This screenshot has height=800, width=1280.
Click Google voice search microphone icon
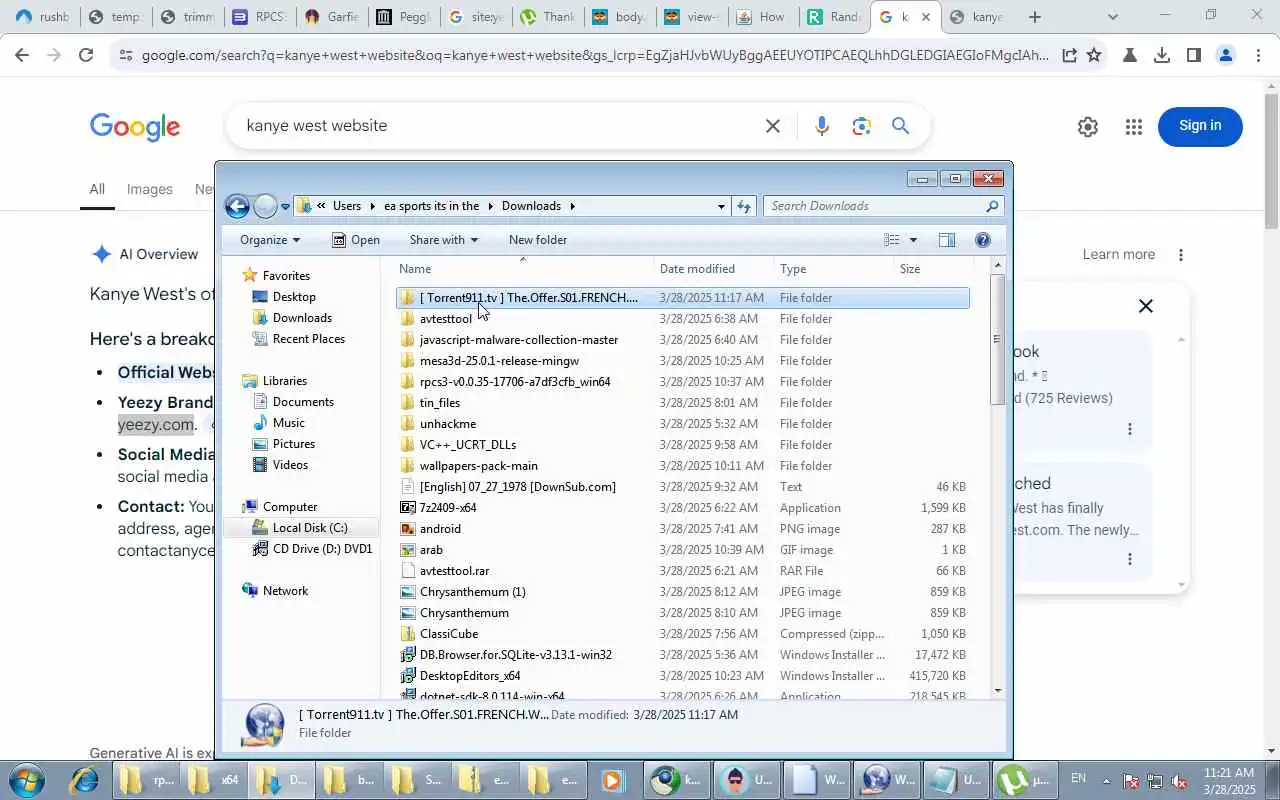coord(822,126)
